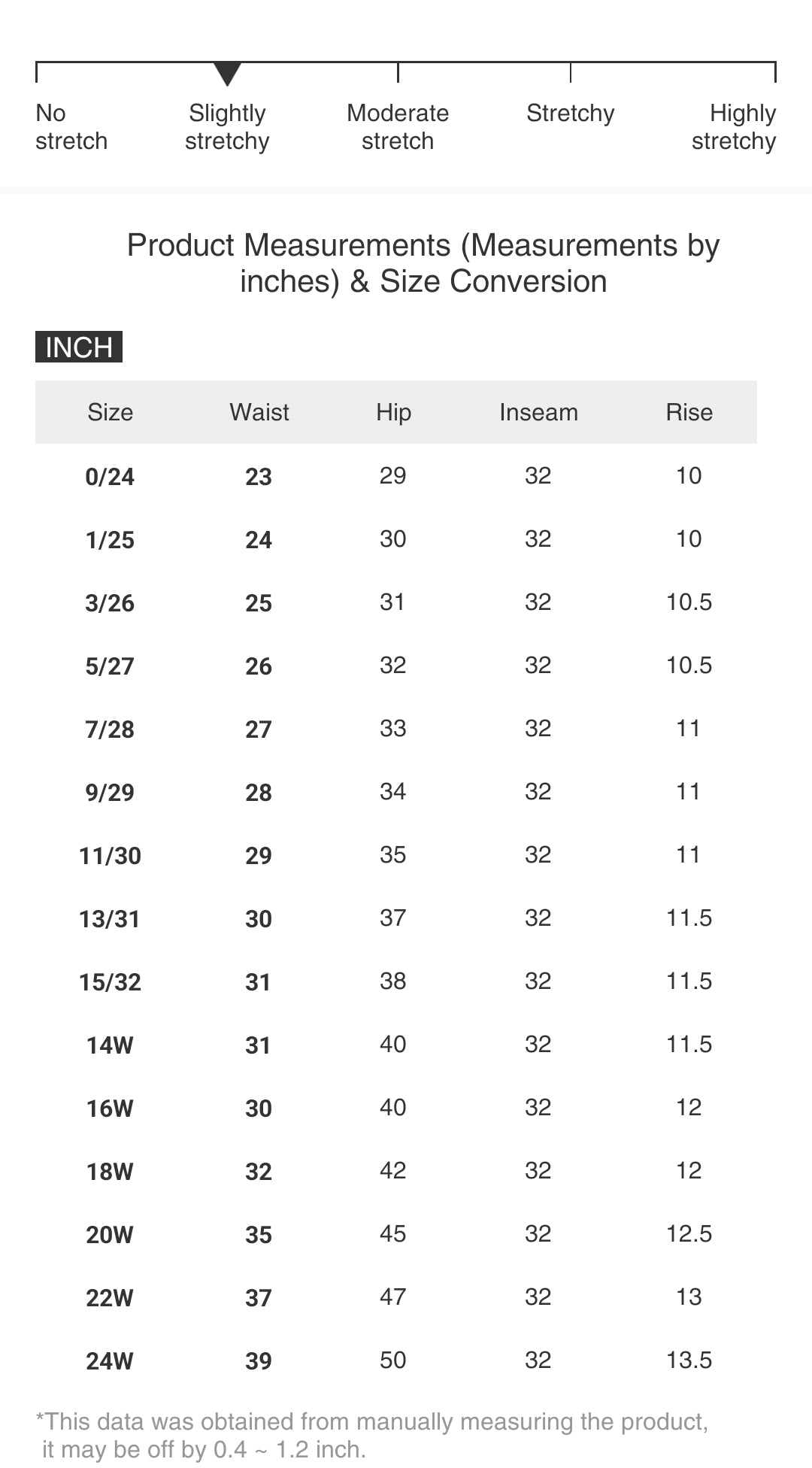Click the "Slightly stretchy" label

point(227,127)
